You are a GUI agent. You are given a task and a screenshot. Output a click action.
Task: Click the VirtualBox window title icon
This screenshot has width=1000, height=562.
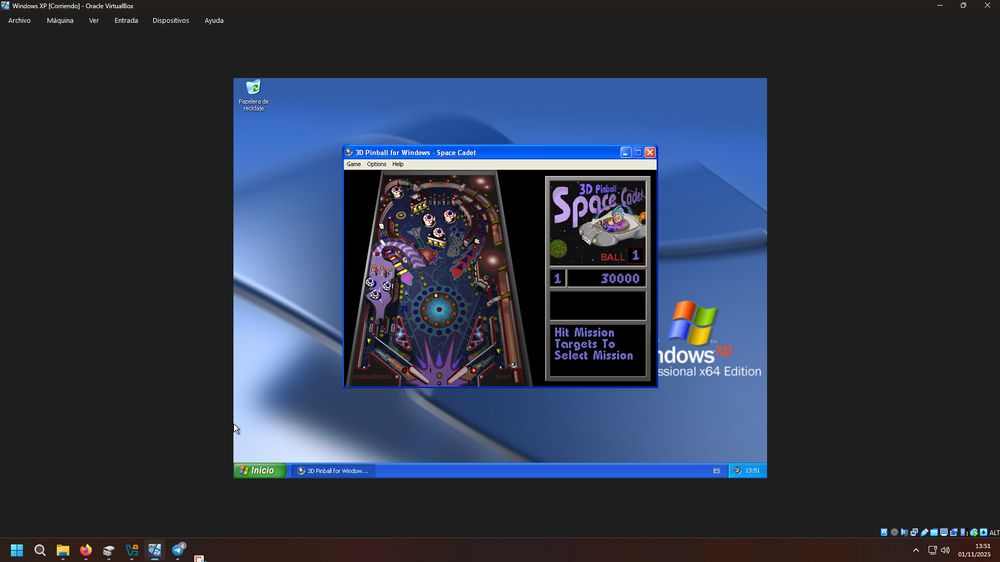click(x=5, y=5)
